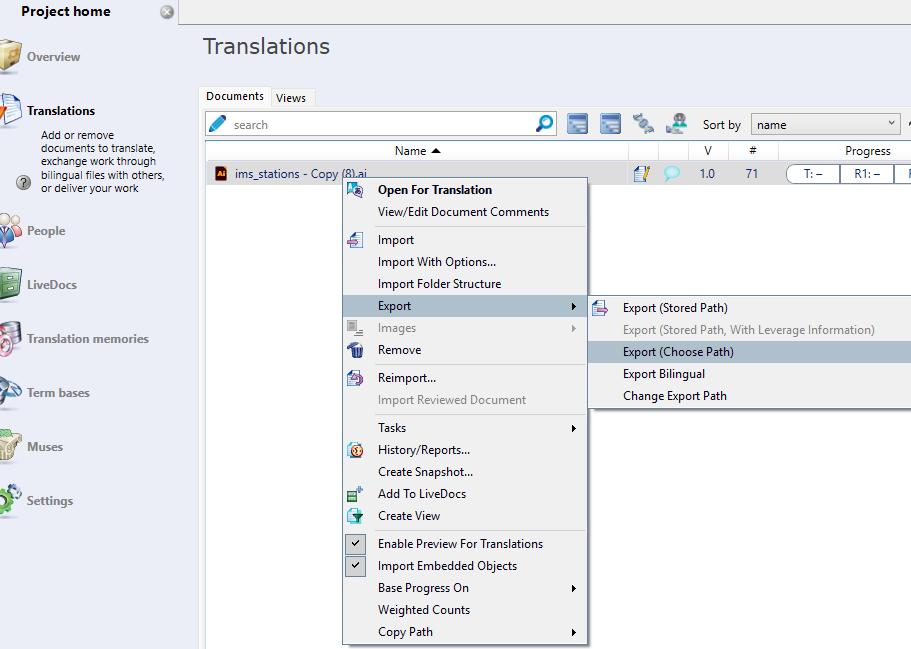This screenshot has height=649, width=911.
Task: Click the Reimport icon
Action: [x=355, y=378]
